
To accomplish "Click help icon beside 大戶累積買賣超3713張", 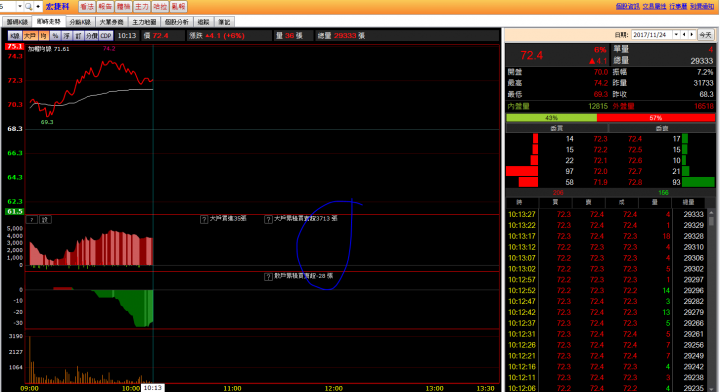I will point(268,220).
